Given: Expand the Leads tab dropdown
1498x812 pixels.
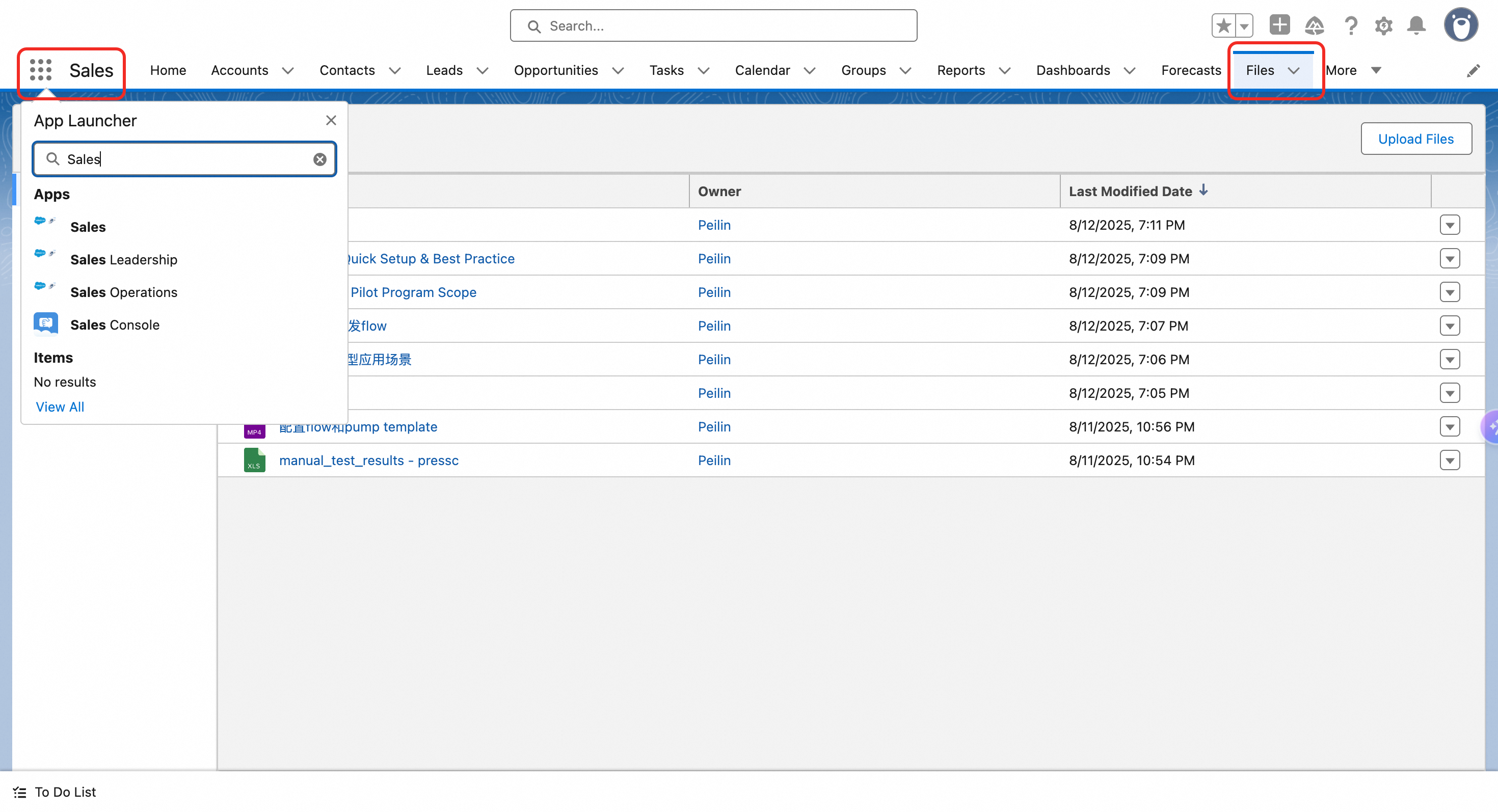Looking at the screenshot, I should 483,71.
